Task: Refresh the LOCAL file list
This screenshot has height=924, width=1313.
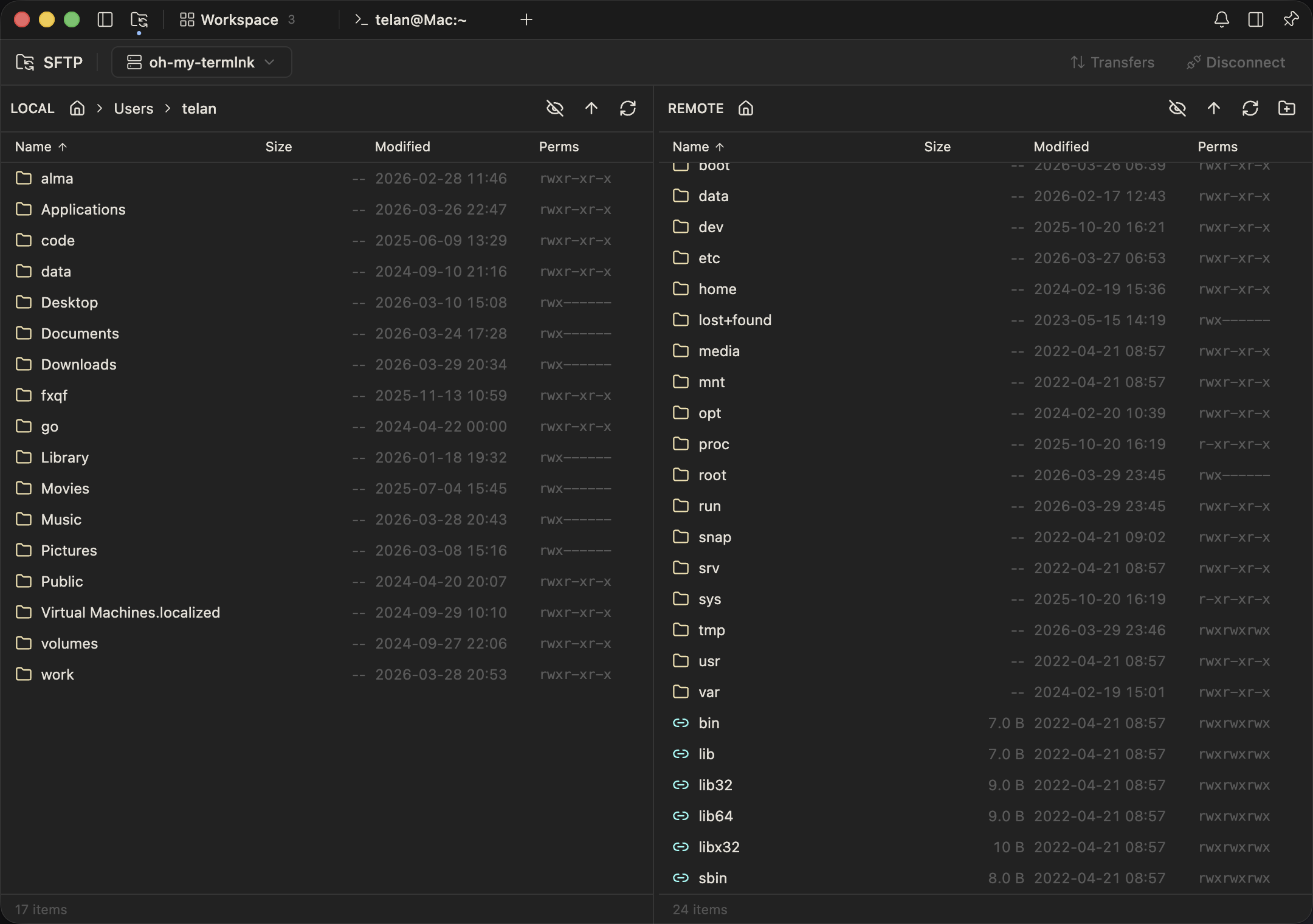Action: pyautogui.click(x=628, y=108)
